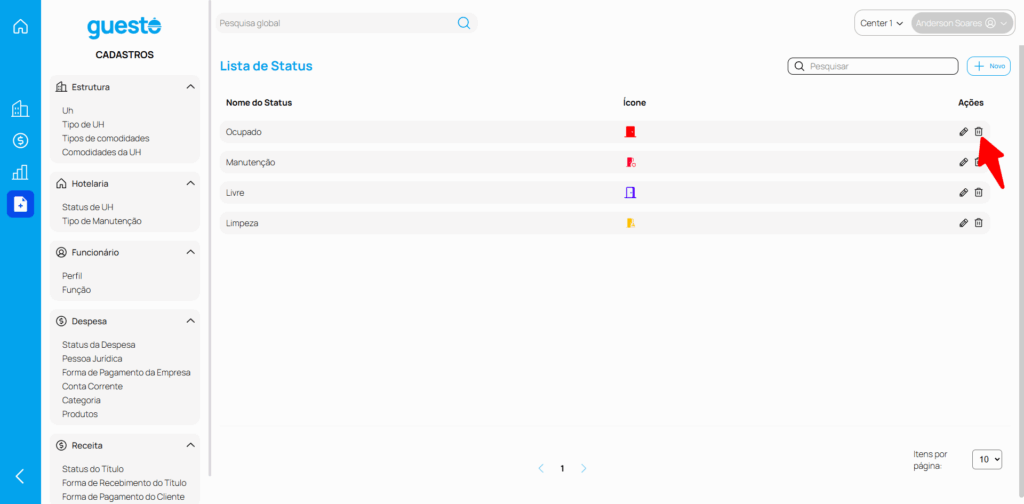Collapse the Estrutura section
Viewport: 1024px width, 504px height.
coord(190,87)
